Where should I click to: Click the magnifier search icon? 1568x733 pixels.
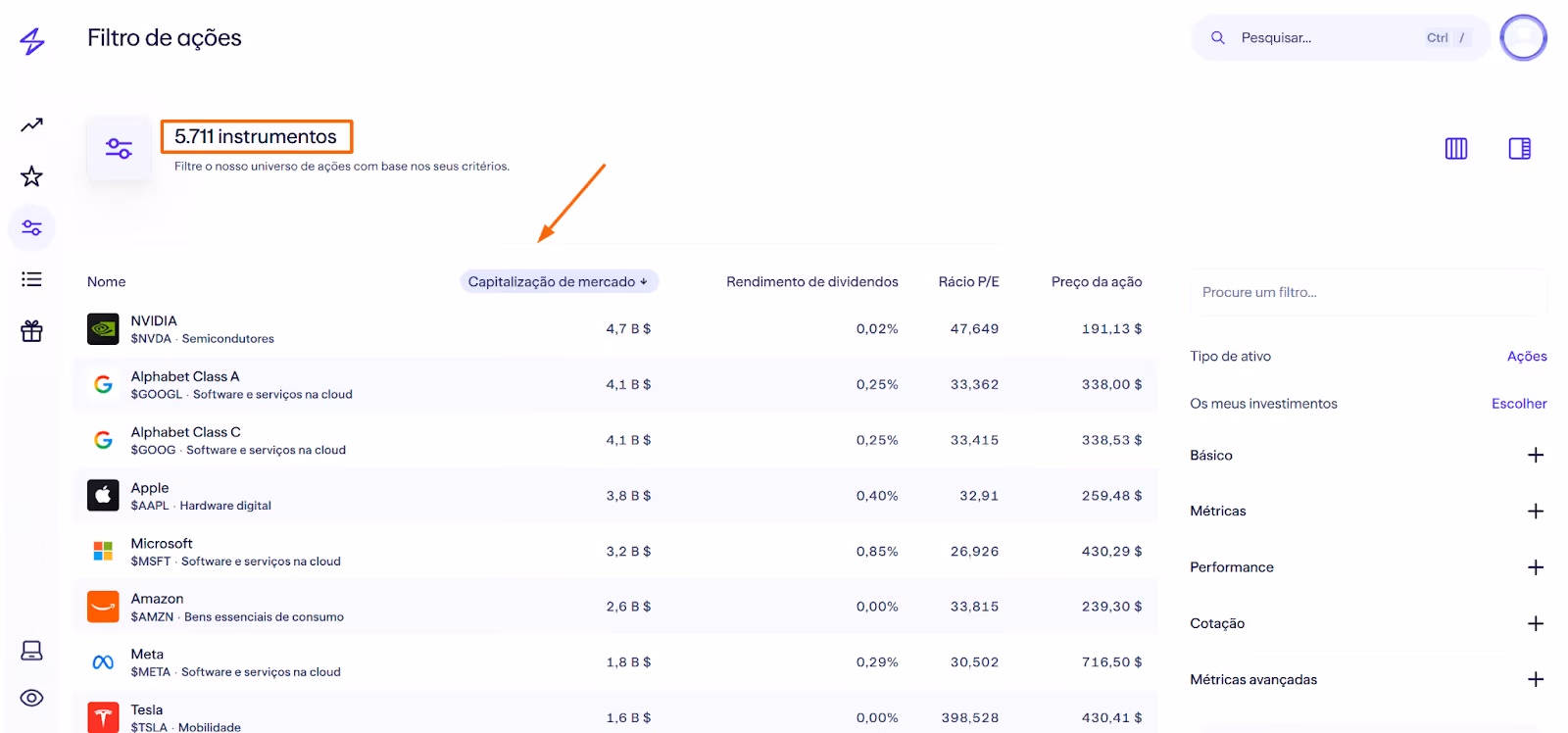1218,37
